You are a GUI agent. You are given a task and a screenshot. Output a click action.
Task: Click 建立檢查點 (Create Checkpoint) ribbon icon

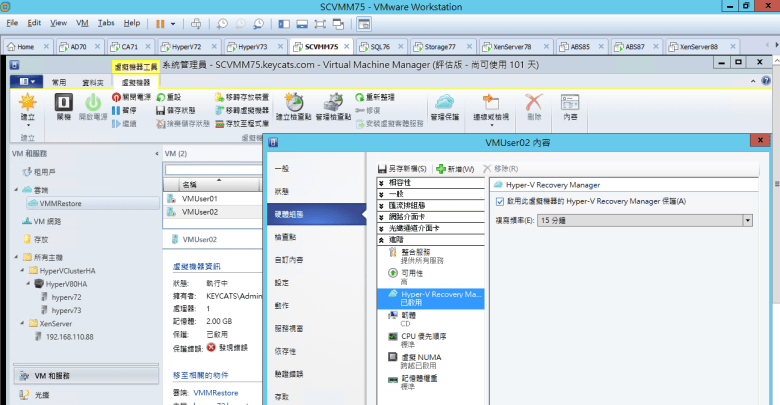tap(294, 103)
